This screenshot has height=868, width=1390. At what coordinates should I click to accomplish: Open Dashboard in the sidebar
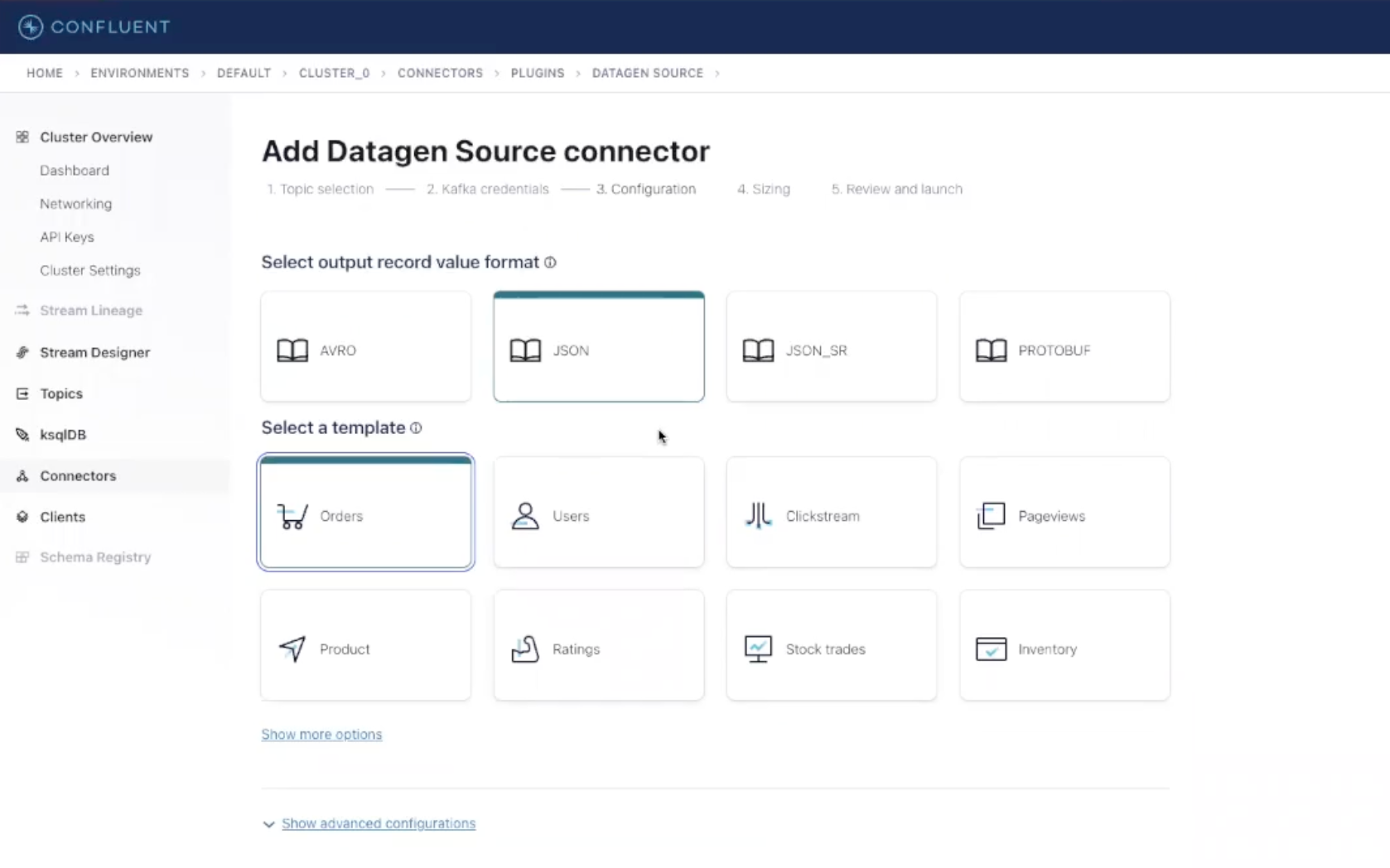pyautogui.click(x=75, y=171)
